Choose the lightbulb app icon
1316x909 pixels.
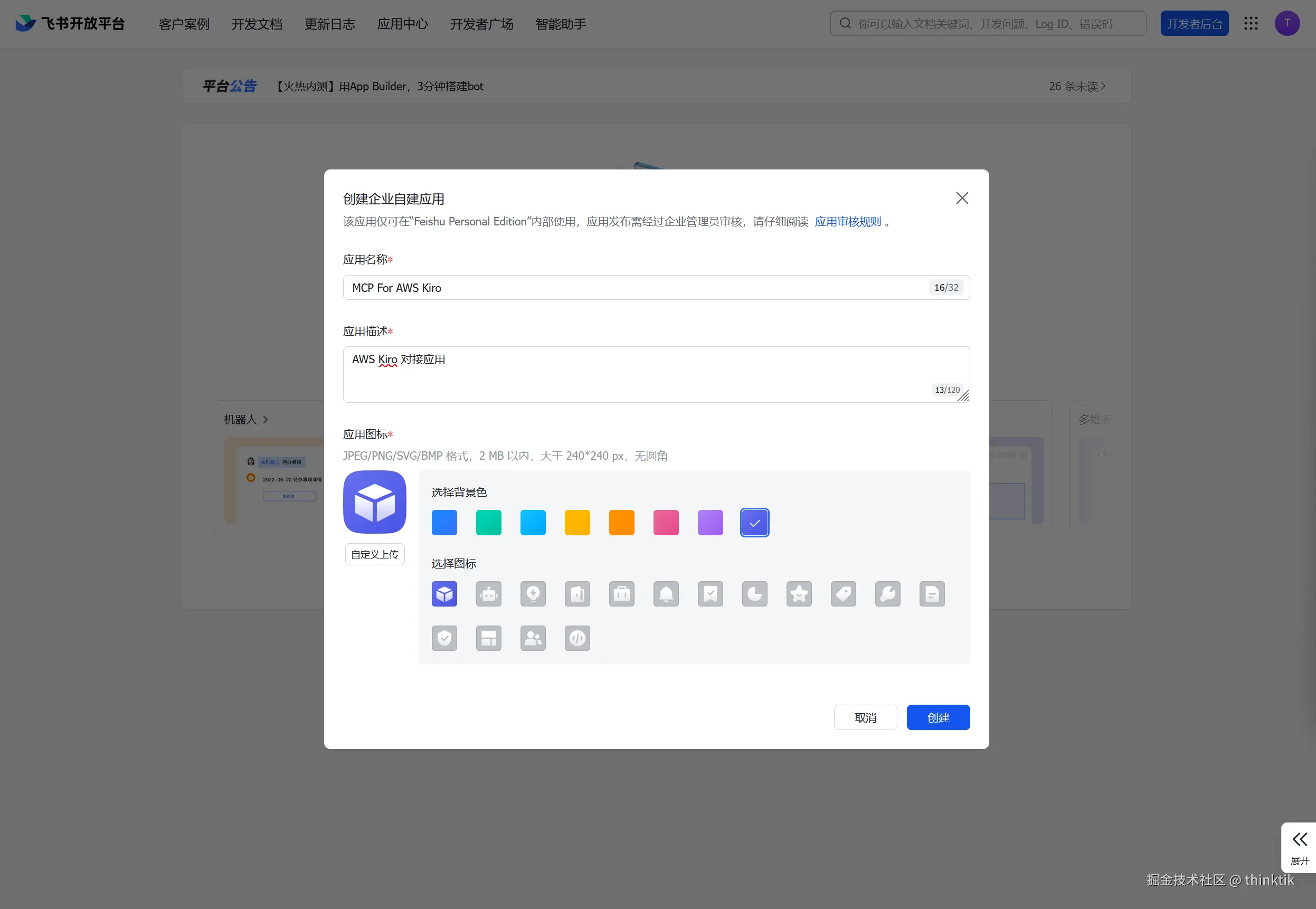coord(533,594)
